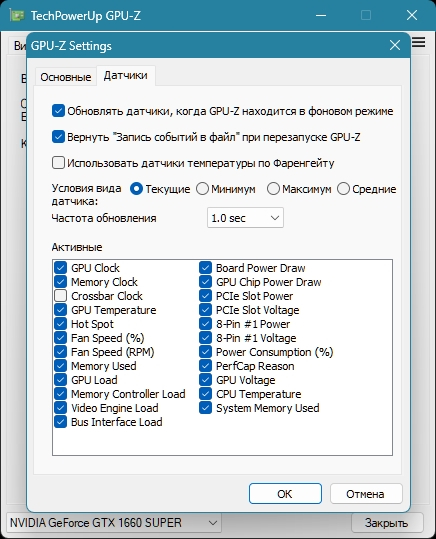Toggle updating sensors in background mode
Screen dimensions: 436x539
click(58, 111)
